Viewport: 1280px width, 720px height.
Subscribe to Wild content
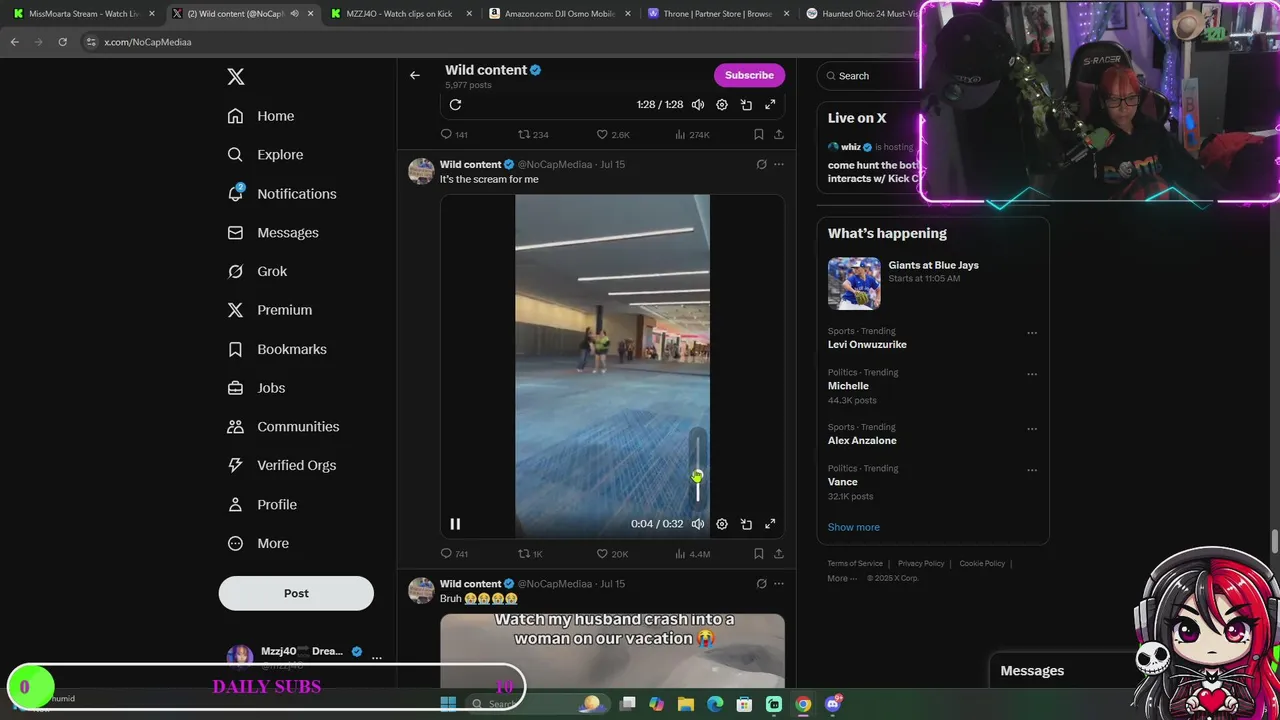point(749,75)
